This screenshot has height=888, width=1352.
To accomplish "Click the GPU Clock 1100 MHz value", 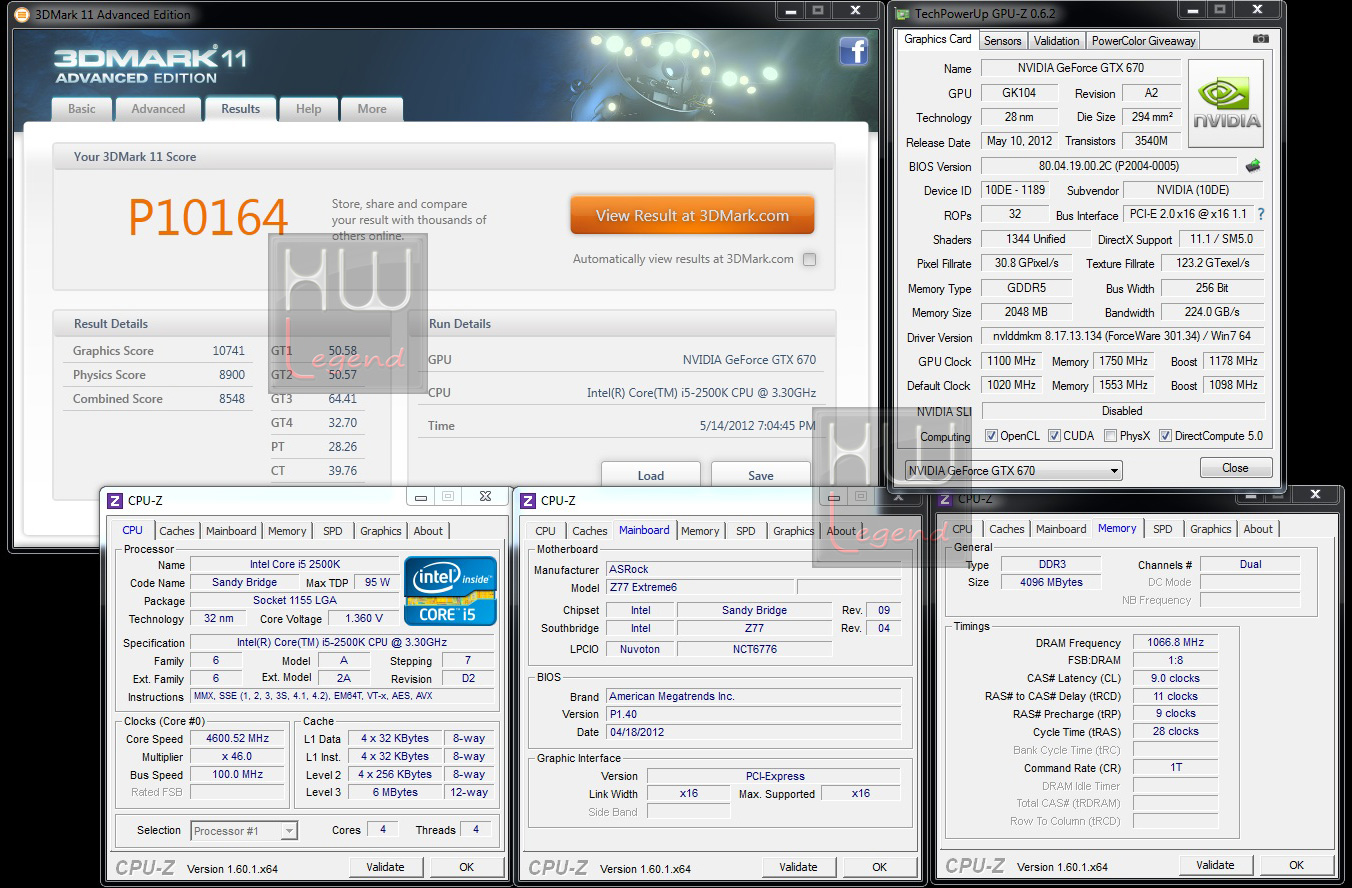I will tap(1012, 361).
